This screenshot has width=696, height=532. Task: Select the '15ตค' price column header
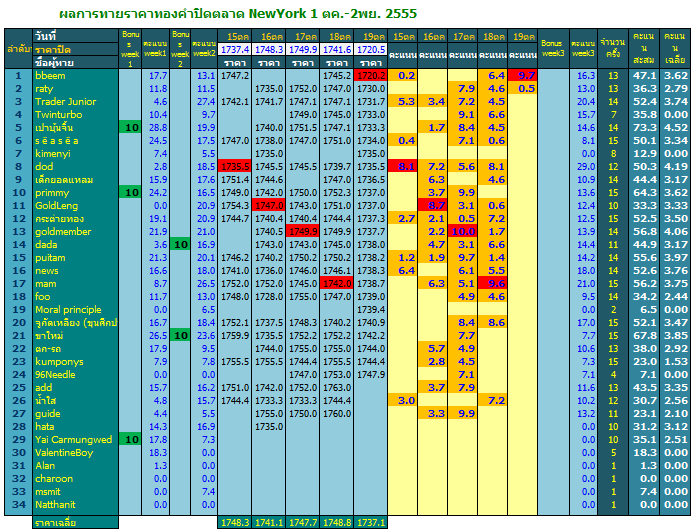(235, 36)
